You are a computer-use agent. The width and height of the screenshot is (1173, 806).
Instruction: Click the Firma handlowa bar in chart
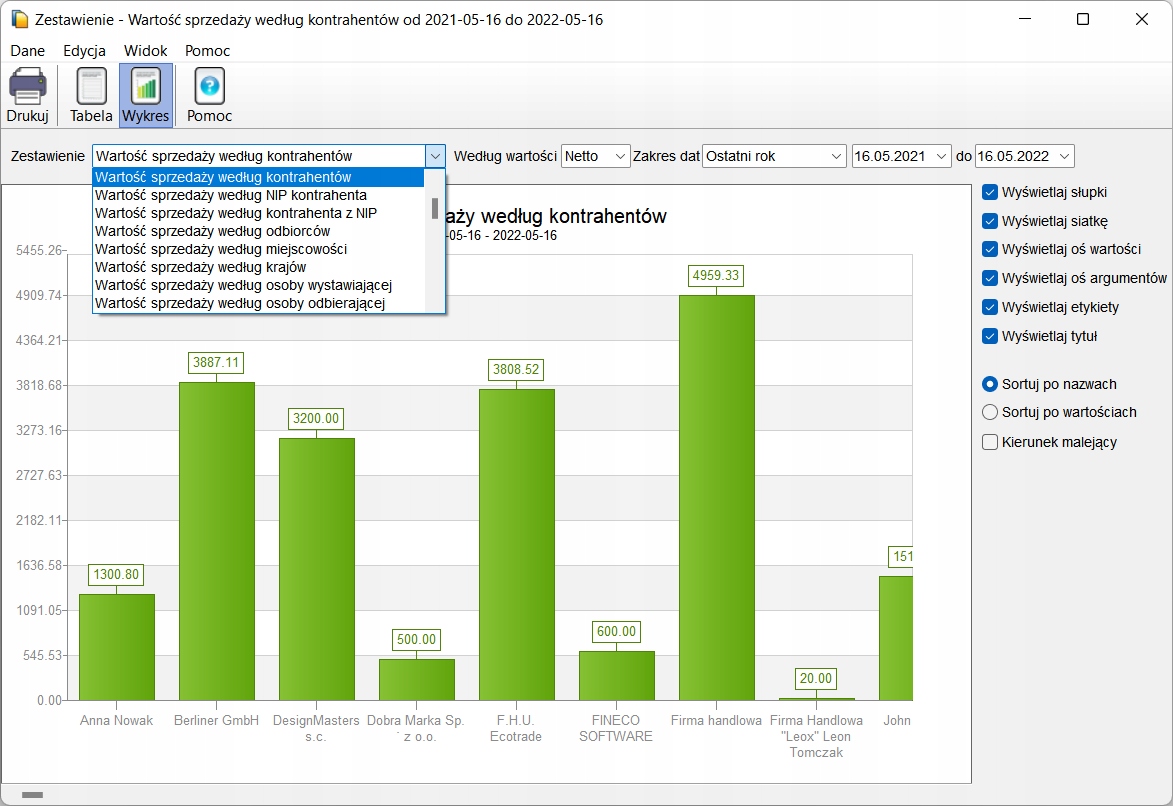coord(716,497)
